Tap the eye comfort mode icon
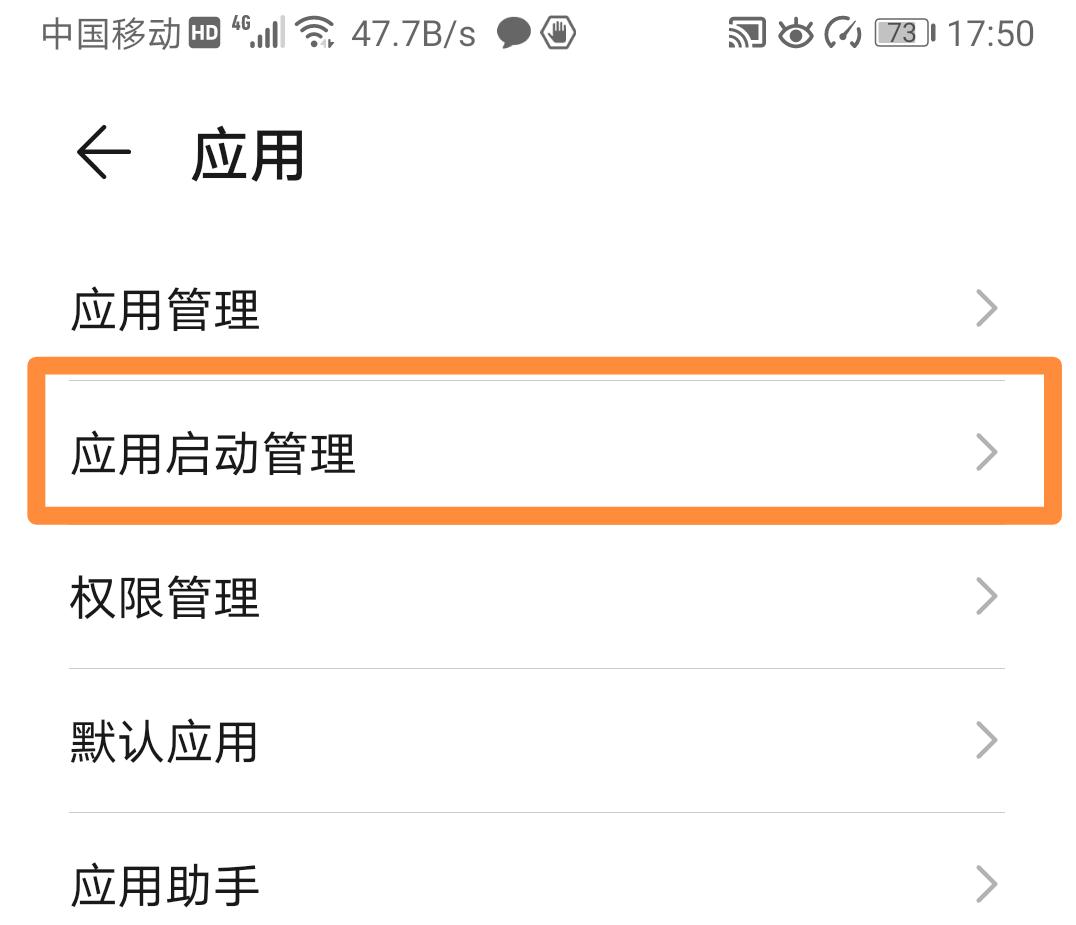Viewport: 1076px width, 925px height. point(794,33)
